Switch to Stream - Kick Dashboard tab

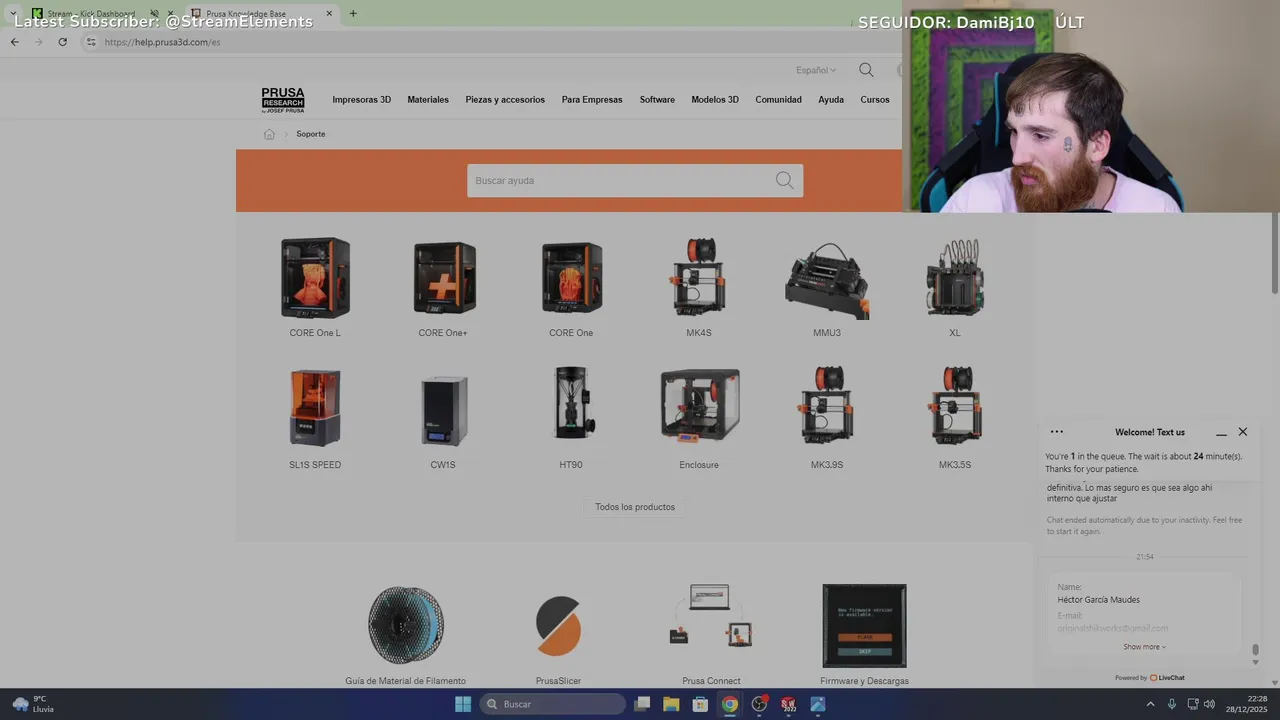point(90,14)
